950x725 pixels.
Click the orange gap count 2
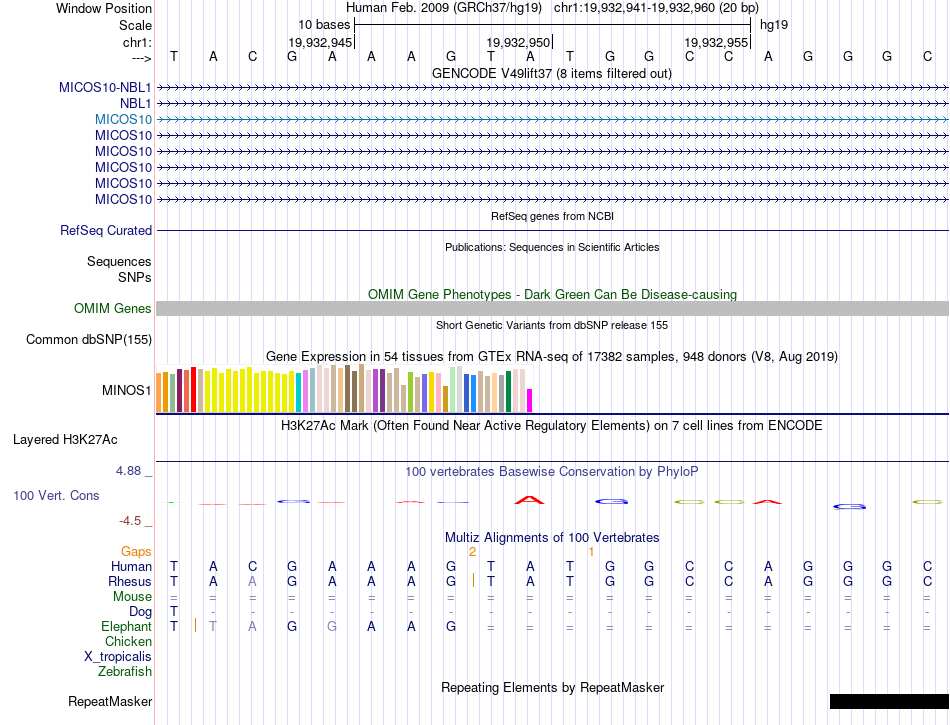coord(473,552)
